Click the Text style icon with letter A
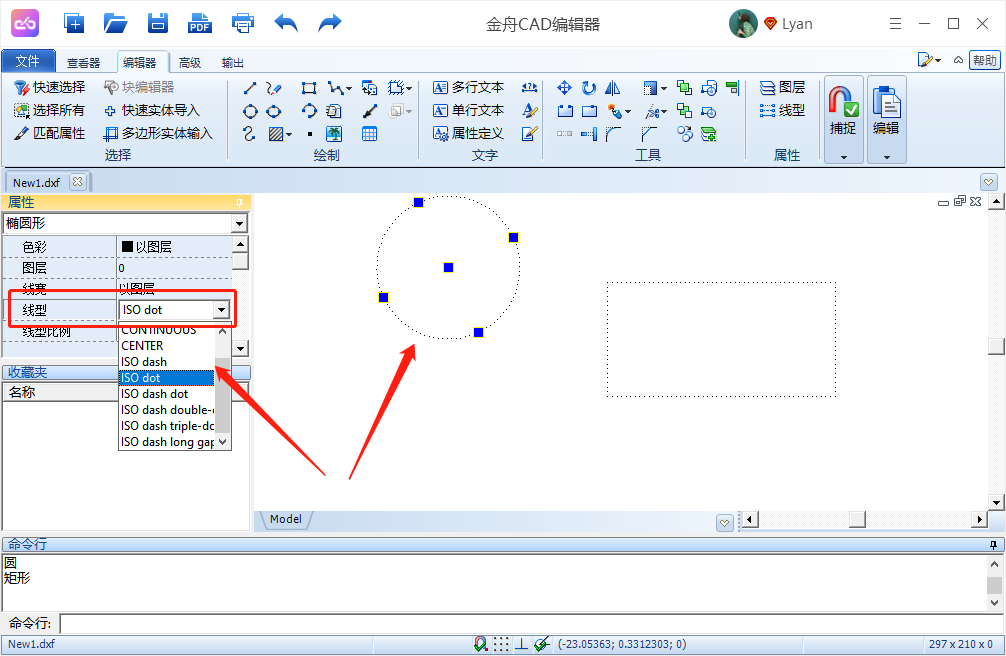The height and width of the screenshot is (656, 1006). tap(529, 110)
